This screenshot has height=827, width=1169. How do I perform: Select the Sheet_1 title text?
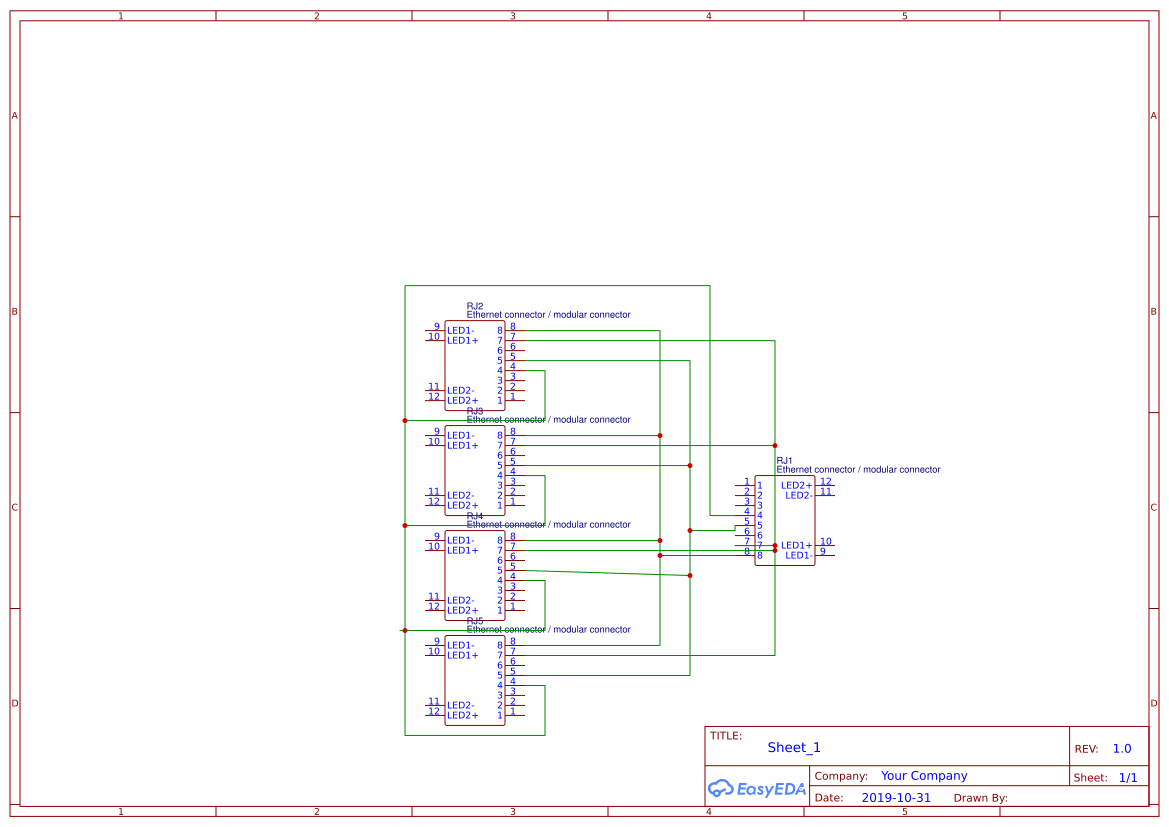click(x=794, y=747)
